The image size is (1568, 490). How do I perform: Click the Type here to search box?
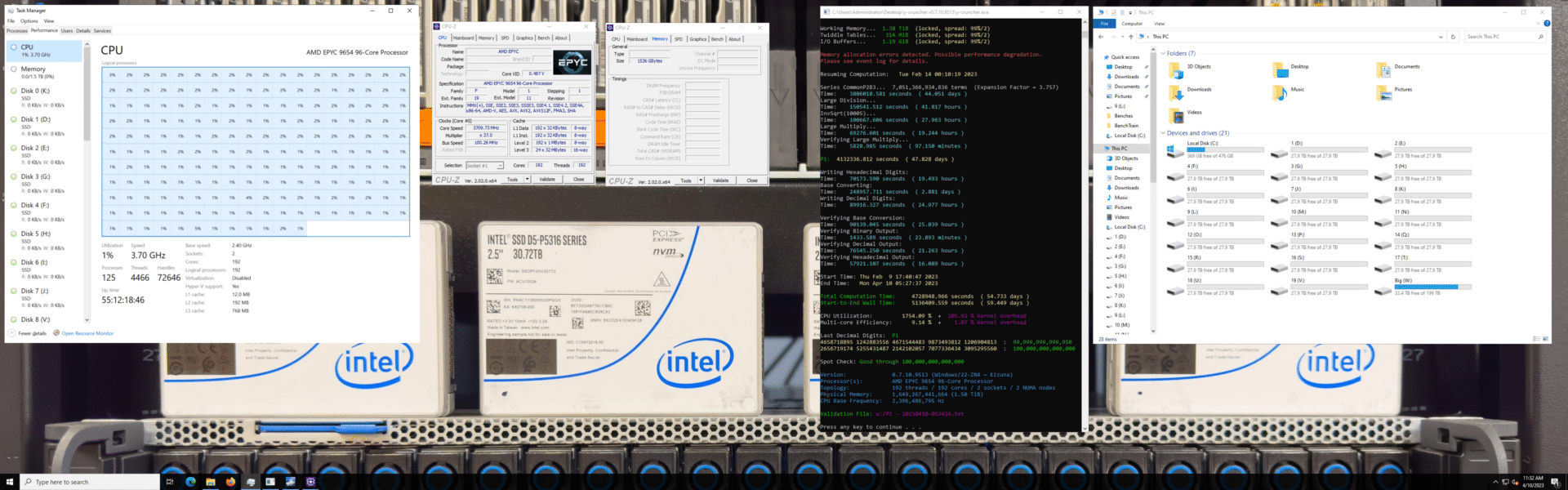(90, 482)
